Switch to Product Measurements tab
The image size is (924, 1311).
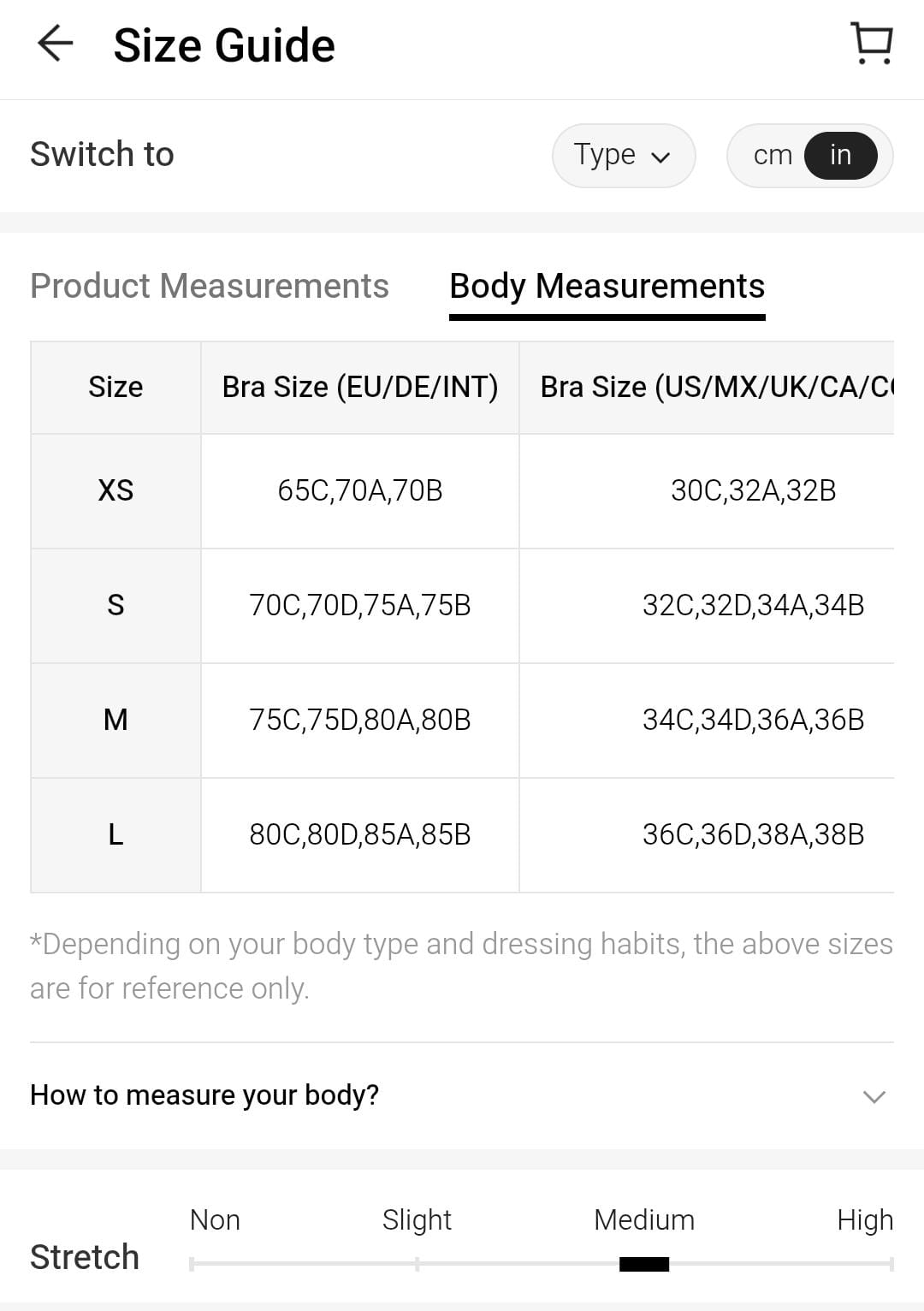click(x=210, y=286)
